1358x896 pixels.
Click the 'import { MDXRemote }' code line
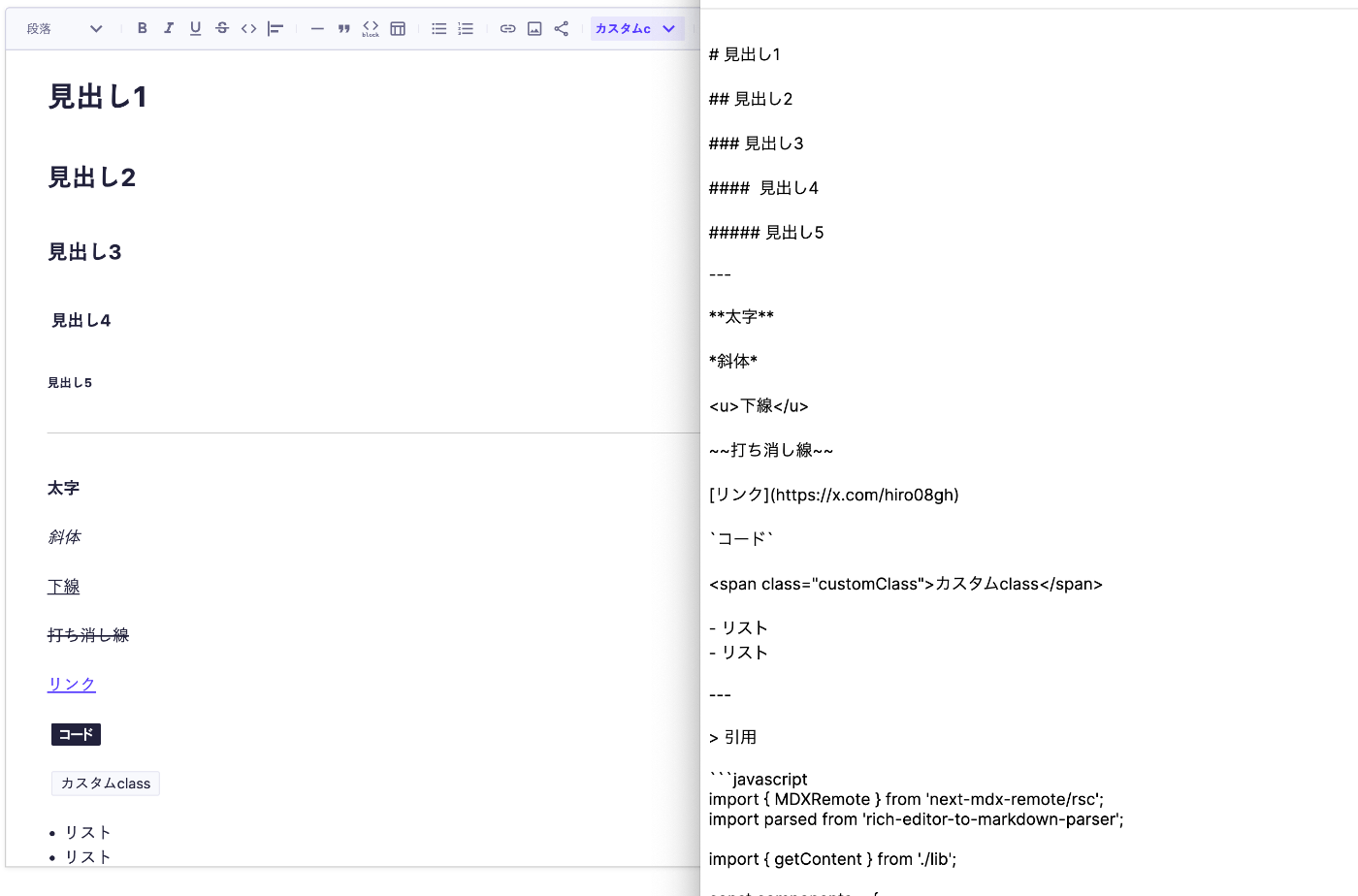pos(906,799)
